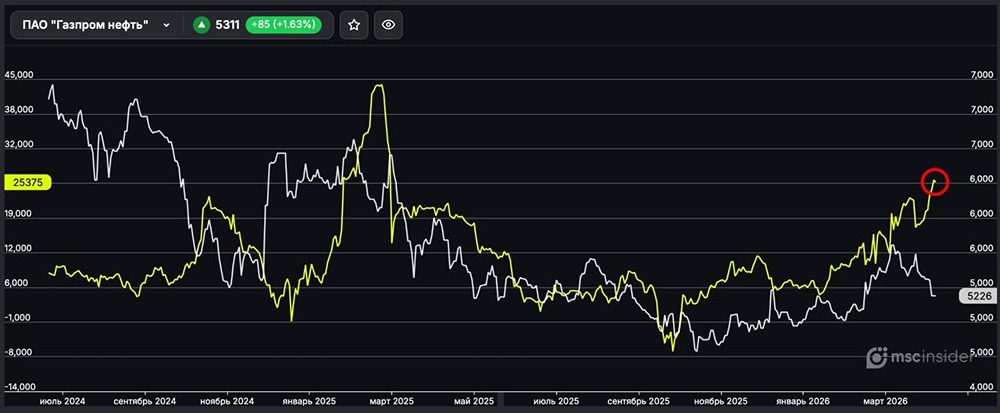Click the current price 5311

click(x=227, y=25)
